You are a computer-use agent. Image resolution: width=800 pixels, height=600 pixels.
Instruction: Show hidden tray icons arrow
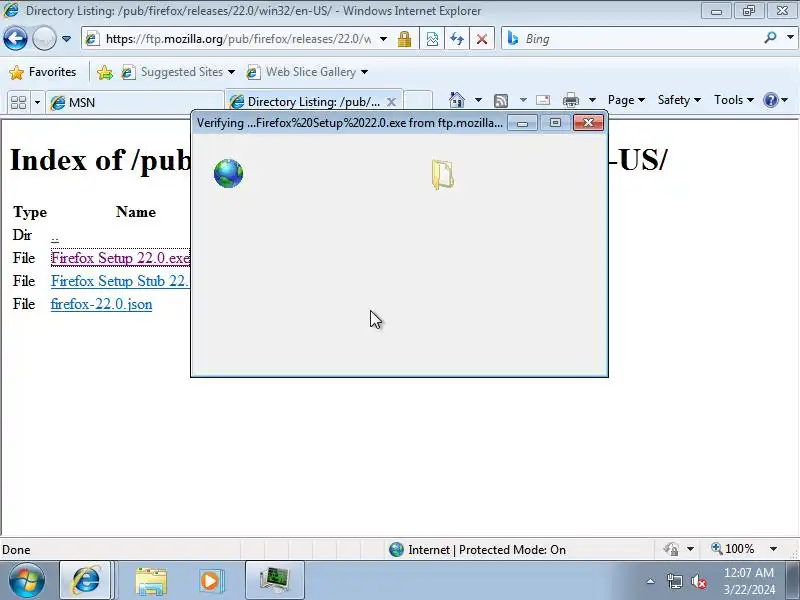click(x=650, y=581)
